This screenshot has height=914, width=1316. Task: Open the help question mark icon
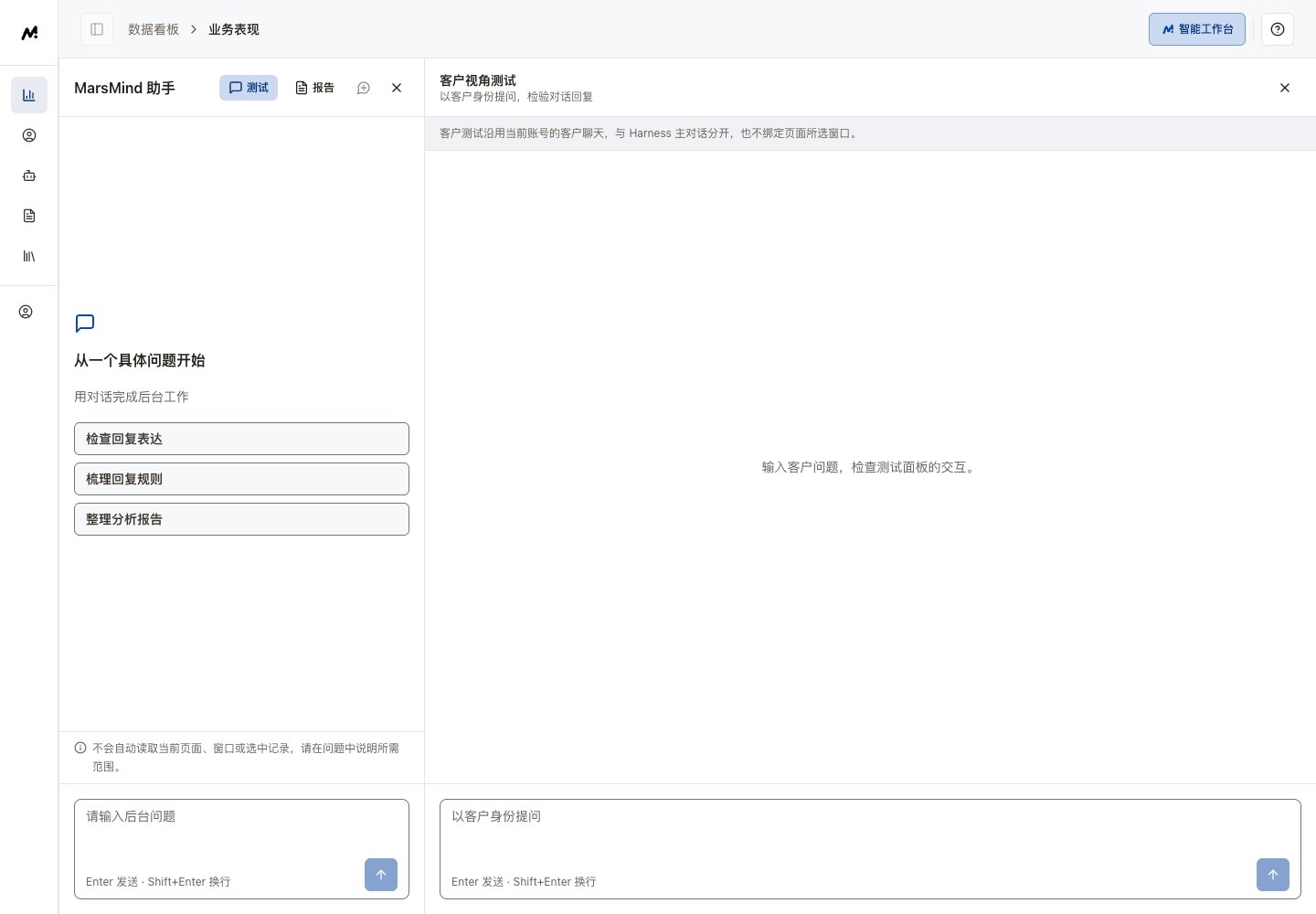(x=1278, y=29)
